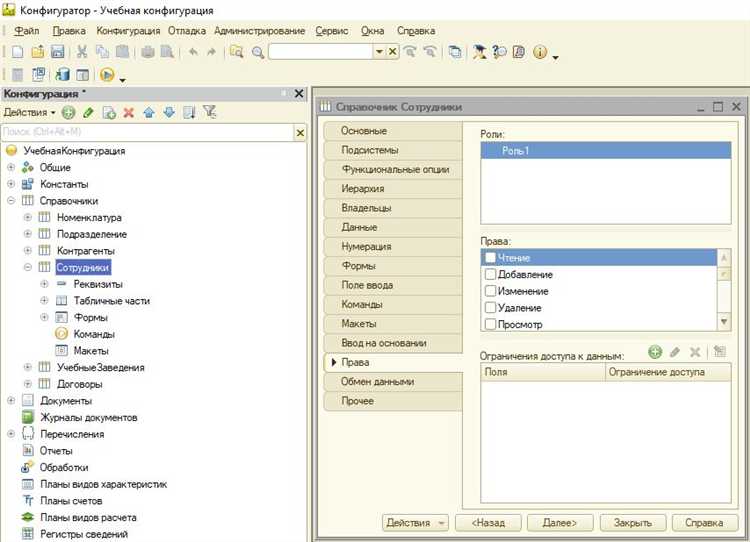Move item up with blue up arrow
The height and width of the screenshot is (542, 750).
tap(148, 113)
